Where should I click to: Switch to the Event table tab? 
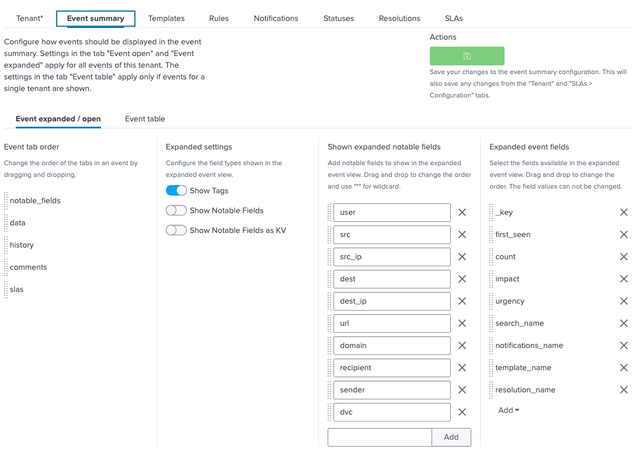tap(145, 119)
